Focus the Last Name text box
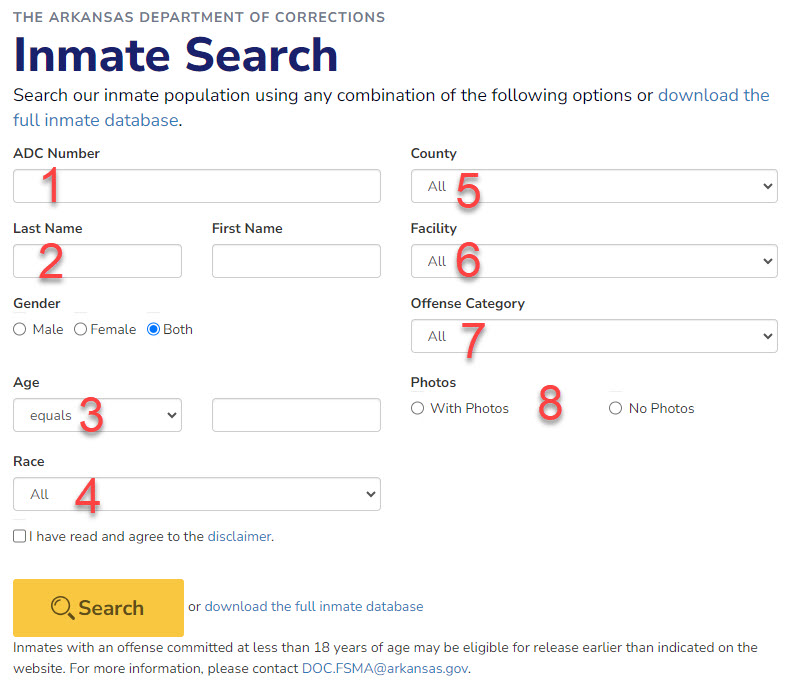 [x=97, y=261]
